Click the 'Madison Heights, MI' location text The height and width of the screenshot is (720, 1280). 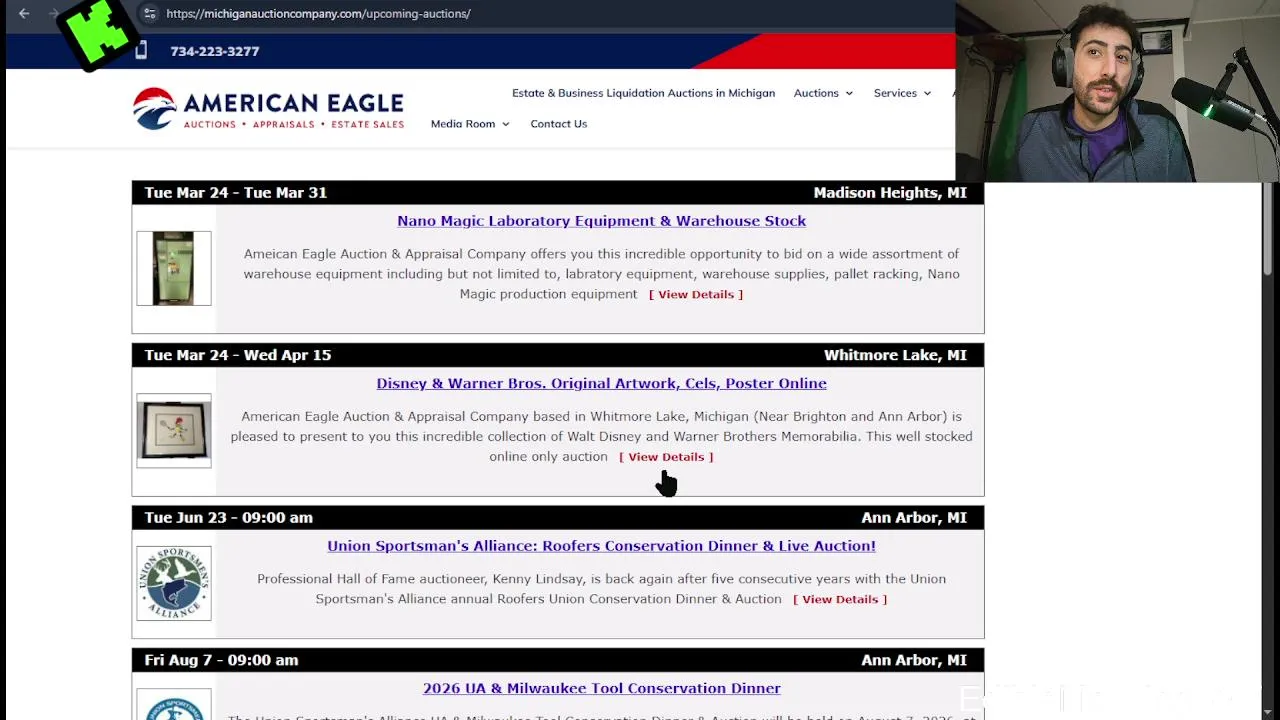(890, 192)
